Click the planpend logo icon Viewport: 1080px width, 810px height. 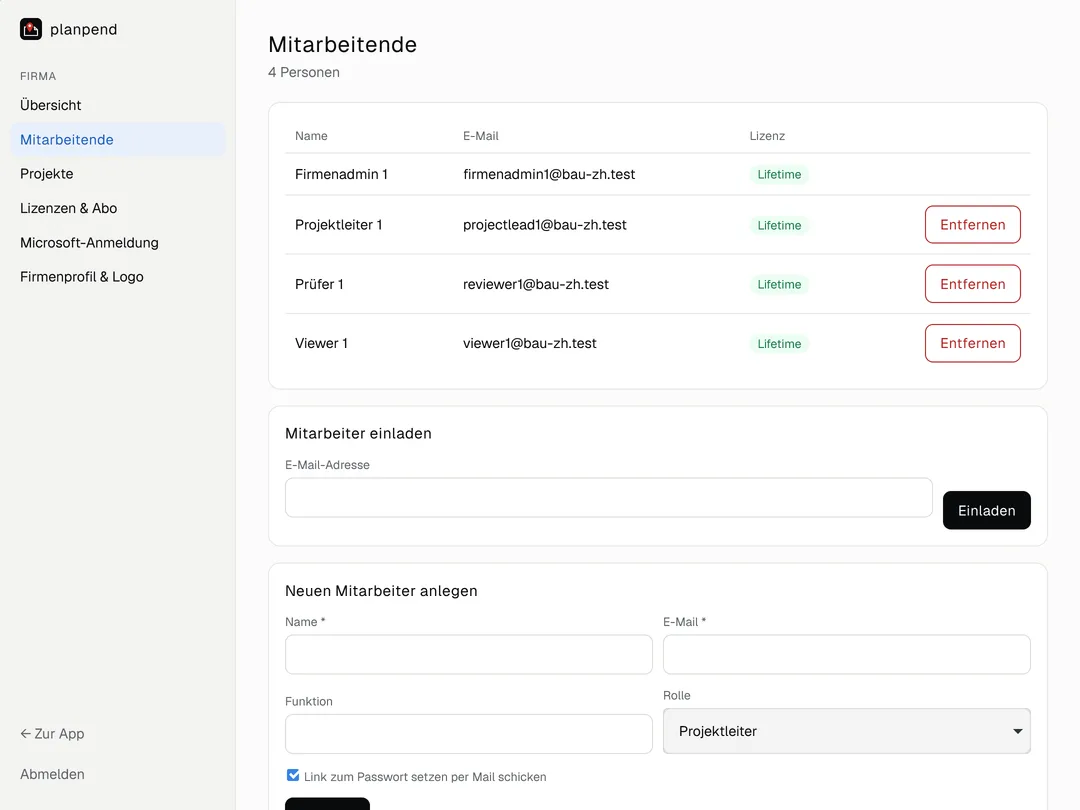point(31,29)
